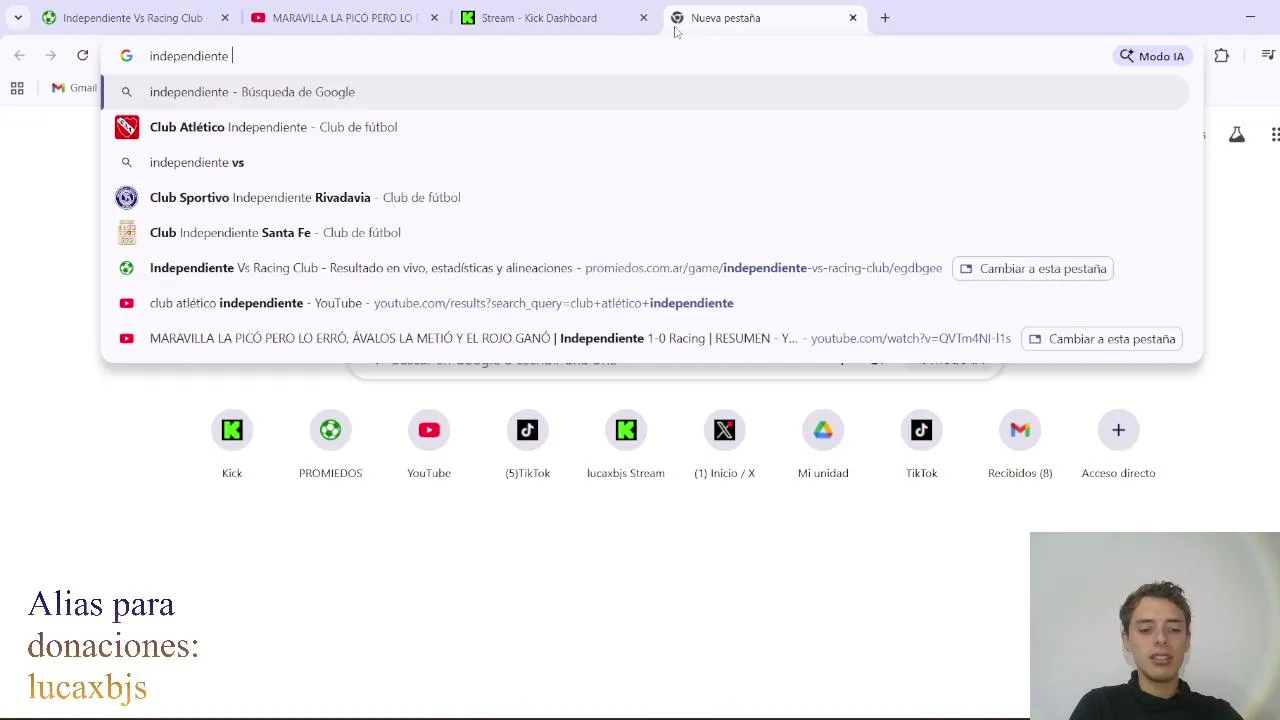The height and width of the screenshot is (720, 1280).
Task: Open the Google apps grid icon
Action: coord(1274,135)
